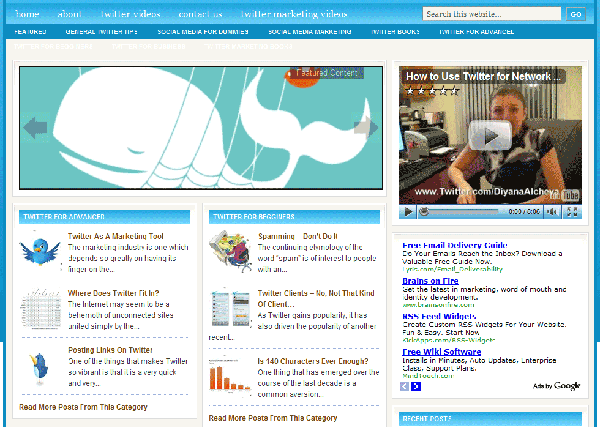Open phone screenshots thumbnail for Twitter Clients post
Screen dimensions: 600x427
point(230,308)
